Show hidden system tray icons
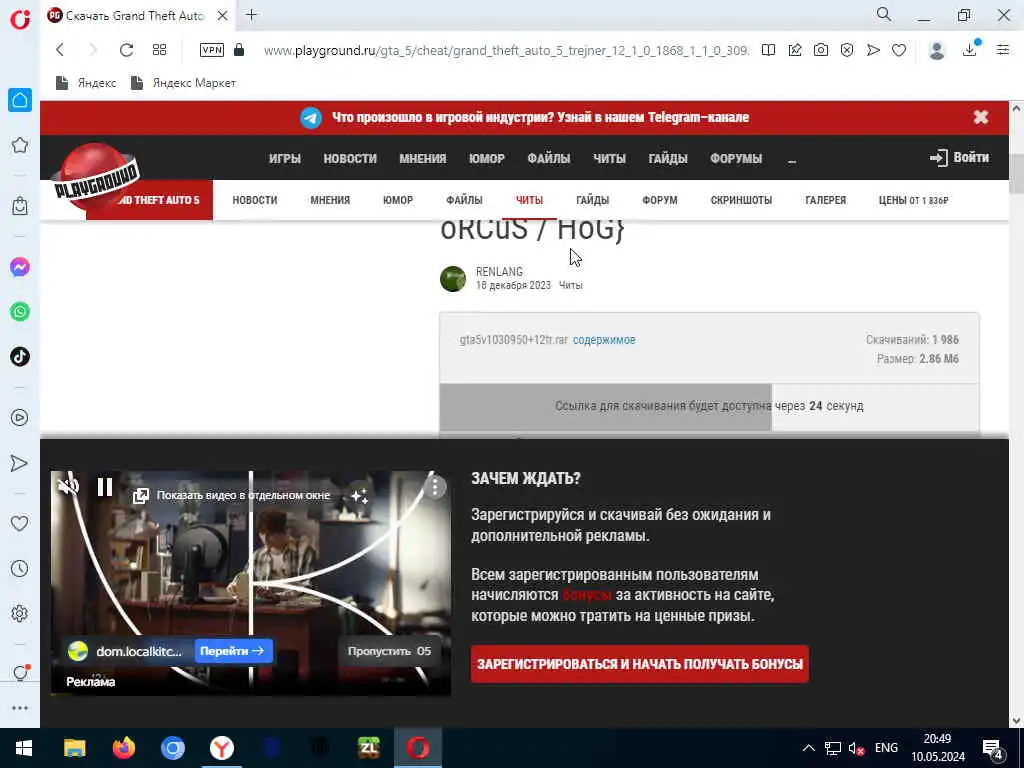The height and width of the screenshot is (768, 1024). click(808, 748)
